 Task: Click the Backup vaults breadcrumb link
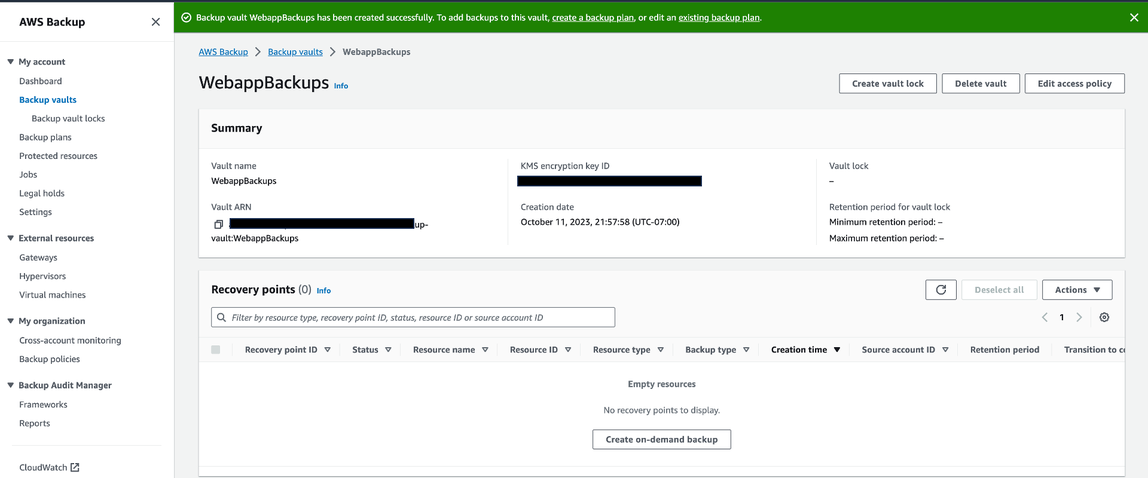pos(296,52)
